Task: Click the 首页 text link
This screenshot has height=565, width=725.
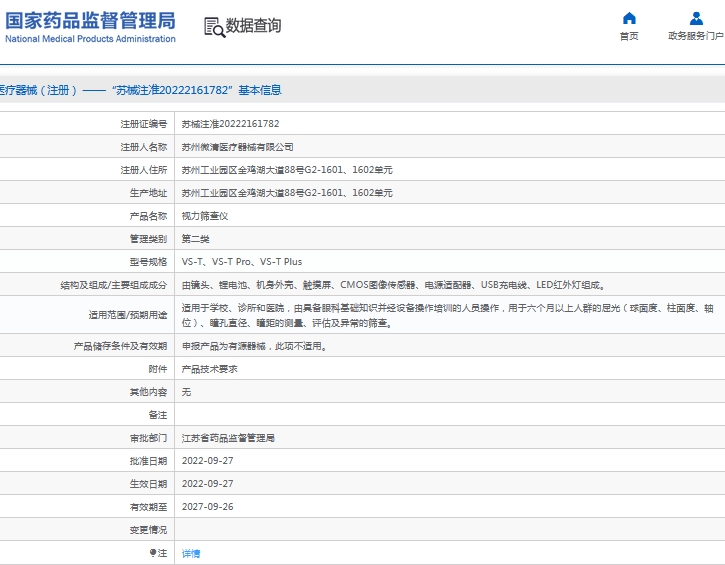Action: (629, 36)
